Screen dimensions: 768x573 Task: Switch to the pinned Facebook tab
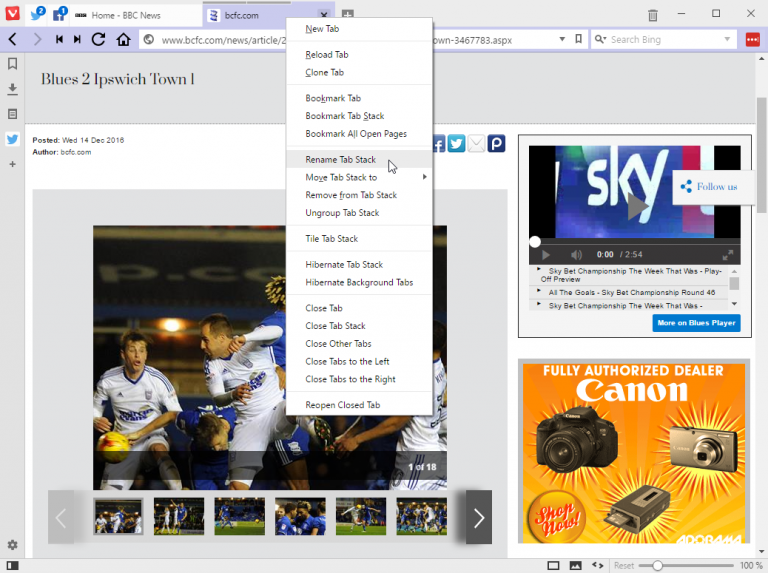pos(60,14)
